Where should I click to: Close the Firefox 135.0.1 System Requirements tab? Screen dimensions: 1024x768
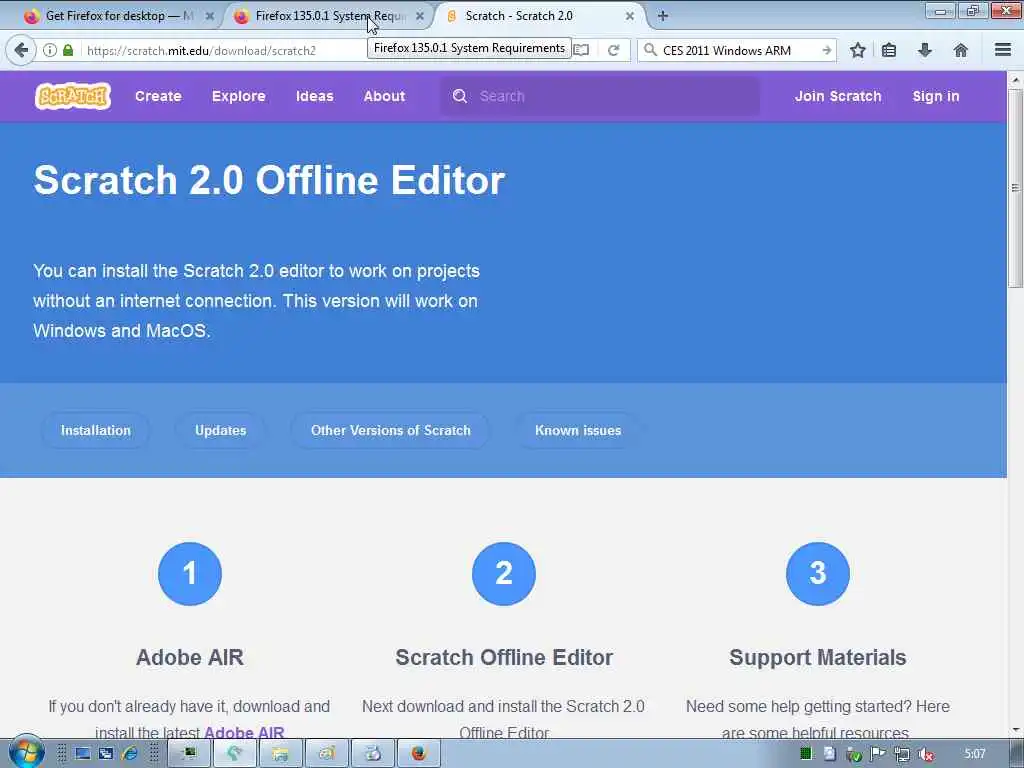pyautogui.click(x=420, y=16)
